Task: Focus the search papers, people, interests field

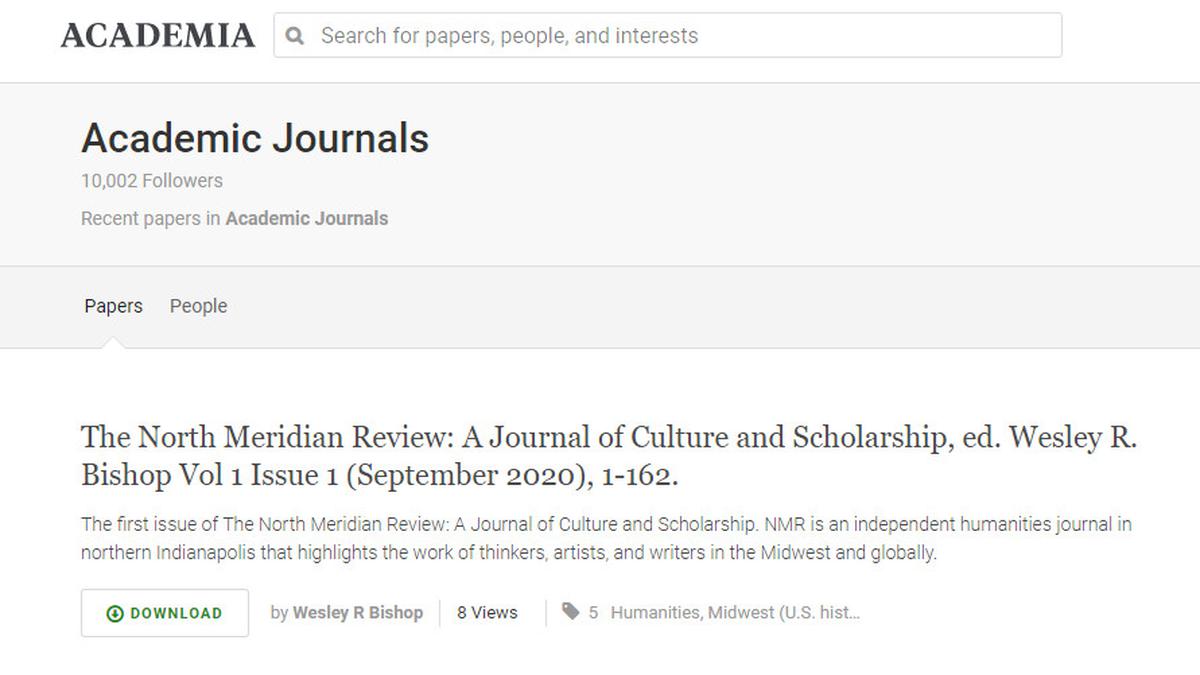Action: [668, 35]
